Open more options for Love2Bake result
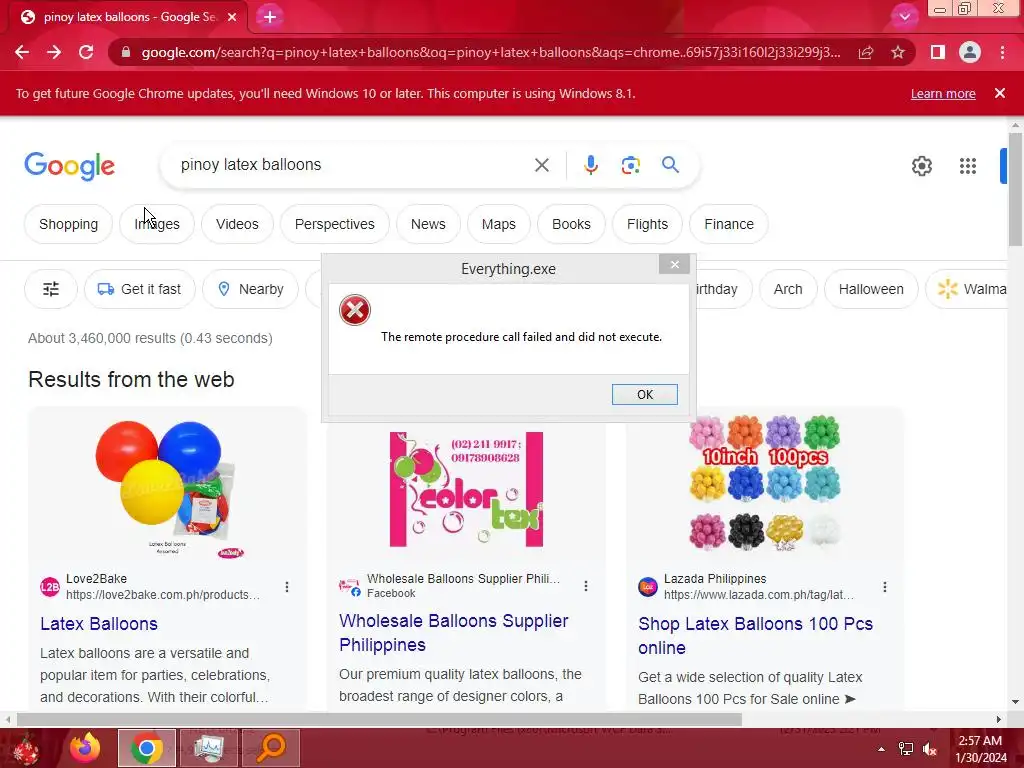1024x768 pixels. click(287, 586)
